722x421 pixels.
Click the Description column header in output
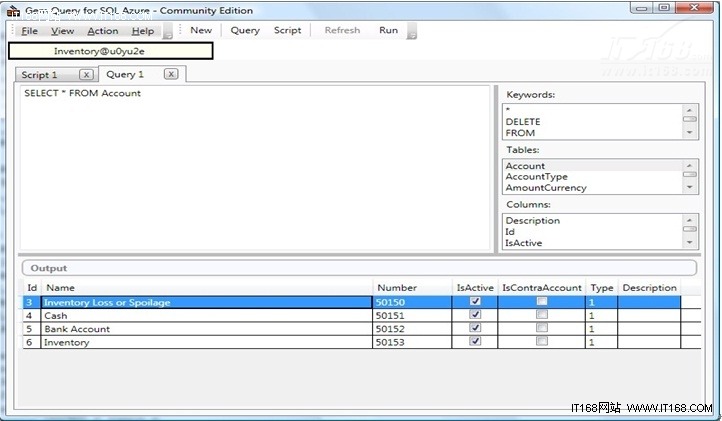[x=649, y=288]
